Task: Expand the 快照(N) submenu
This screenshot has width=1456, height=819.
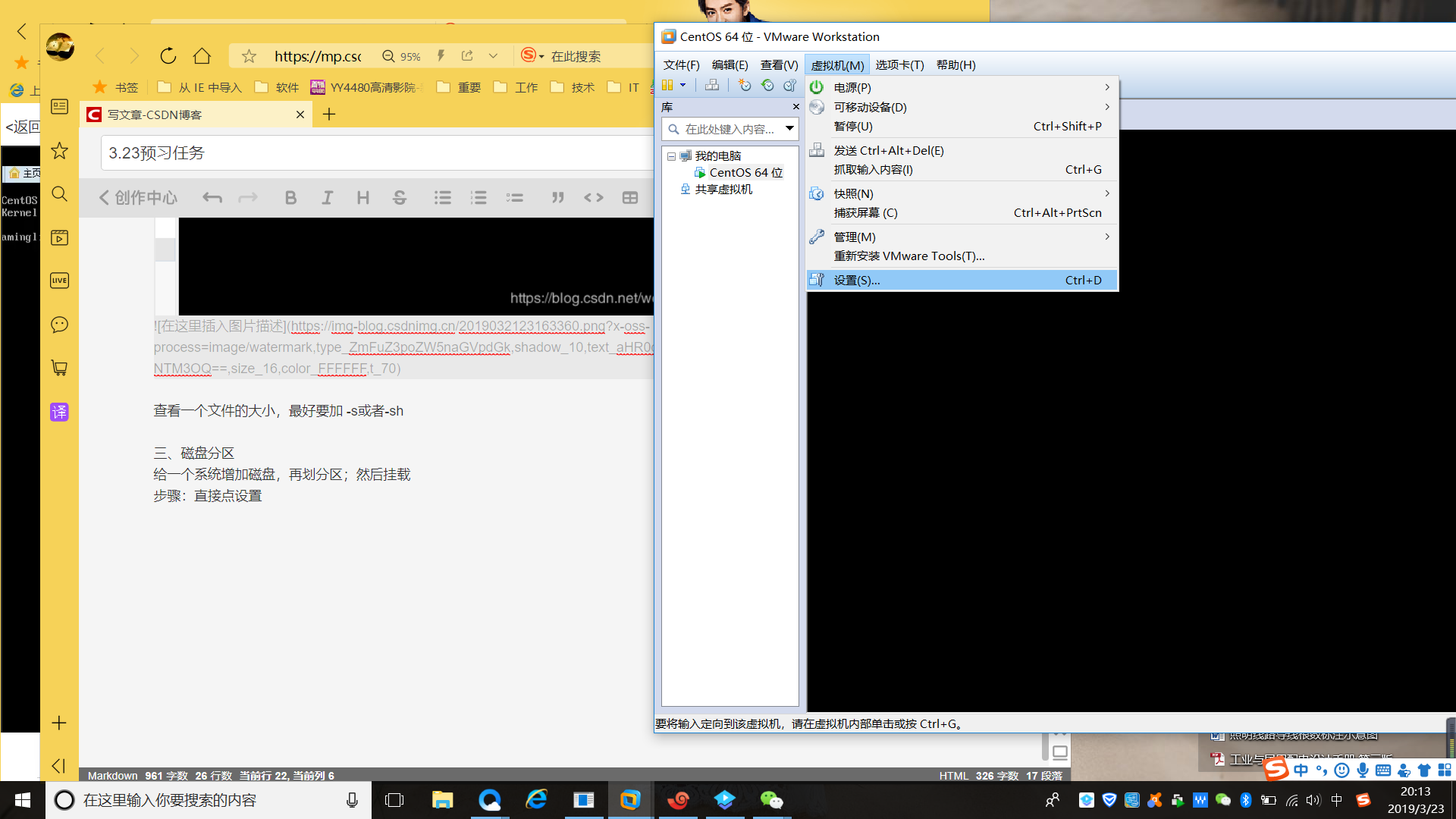Action: point(962,193)
